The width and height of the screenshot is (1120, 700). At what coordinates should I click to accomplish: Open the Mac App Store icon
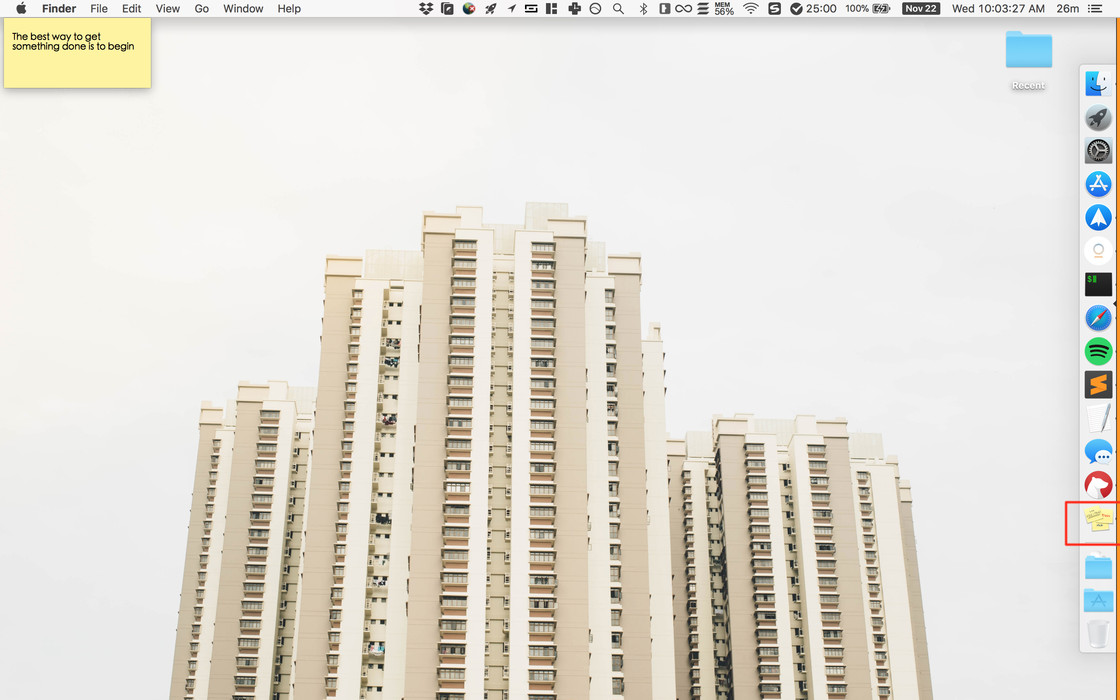[x=1098, y=184]
